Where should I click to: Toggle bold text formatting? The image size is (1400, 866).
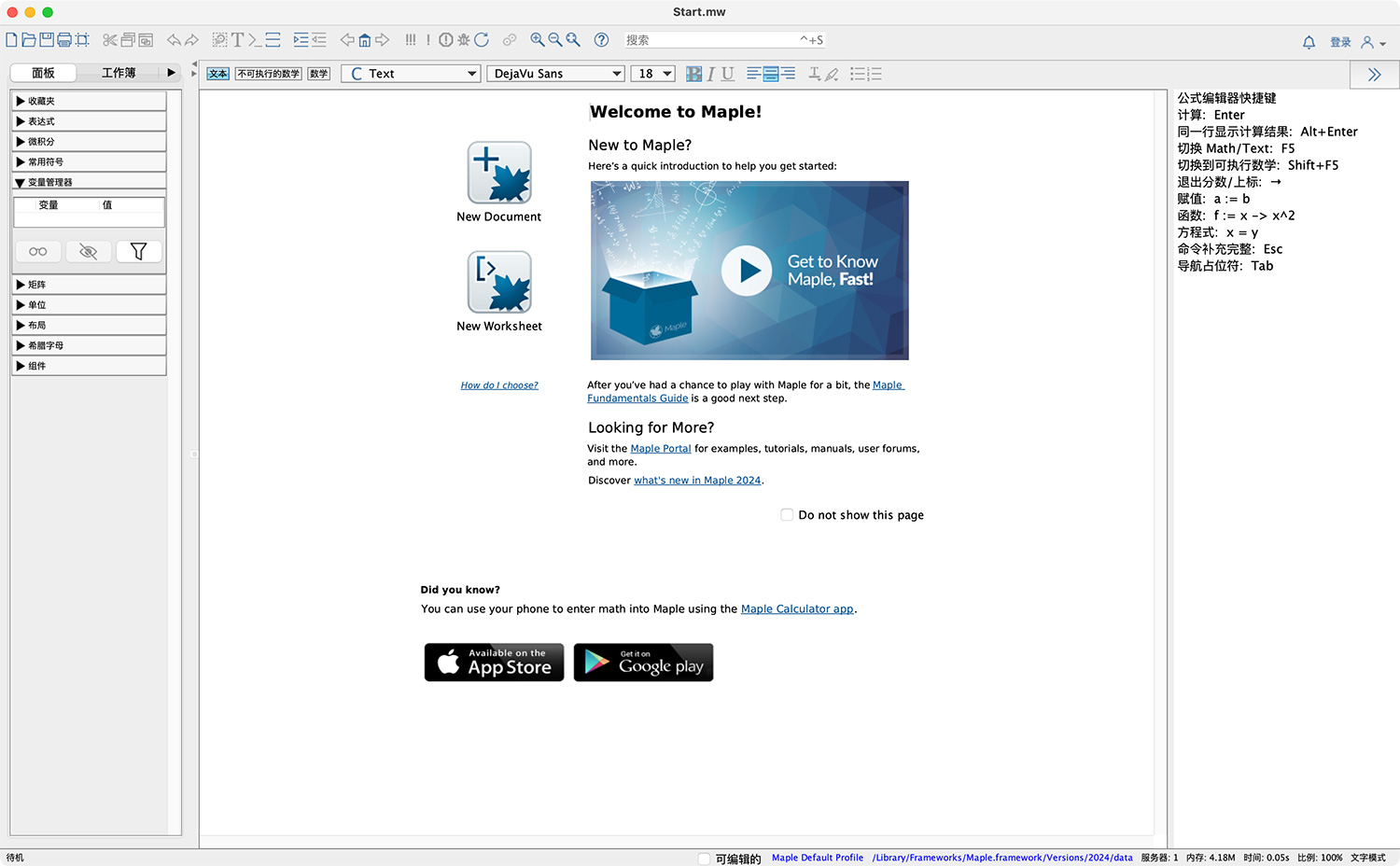coord(693,74)
